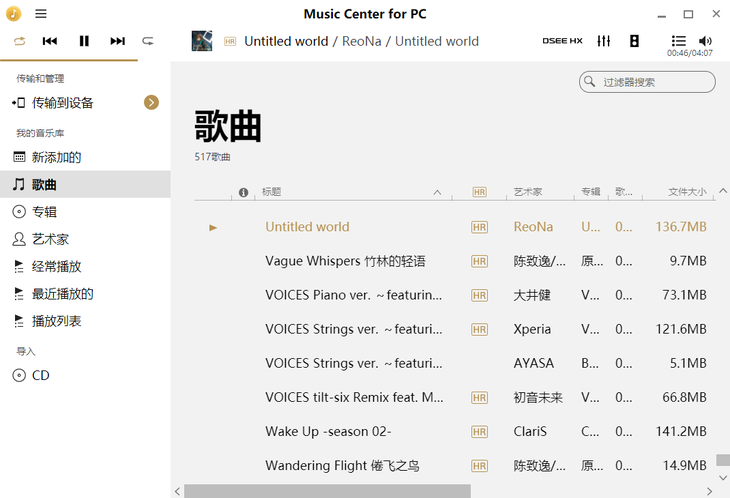The height and width of the screenshot is (498, 730).
Task: Click artist ClariS
Action: coord(530,431)
